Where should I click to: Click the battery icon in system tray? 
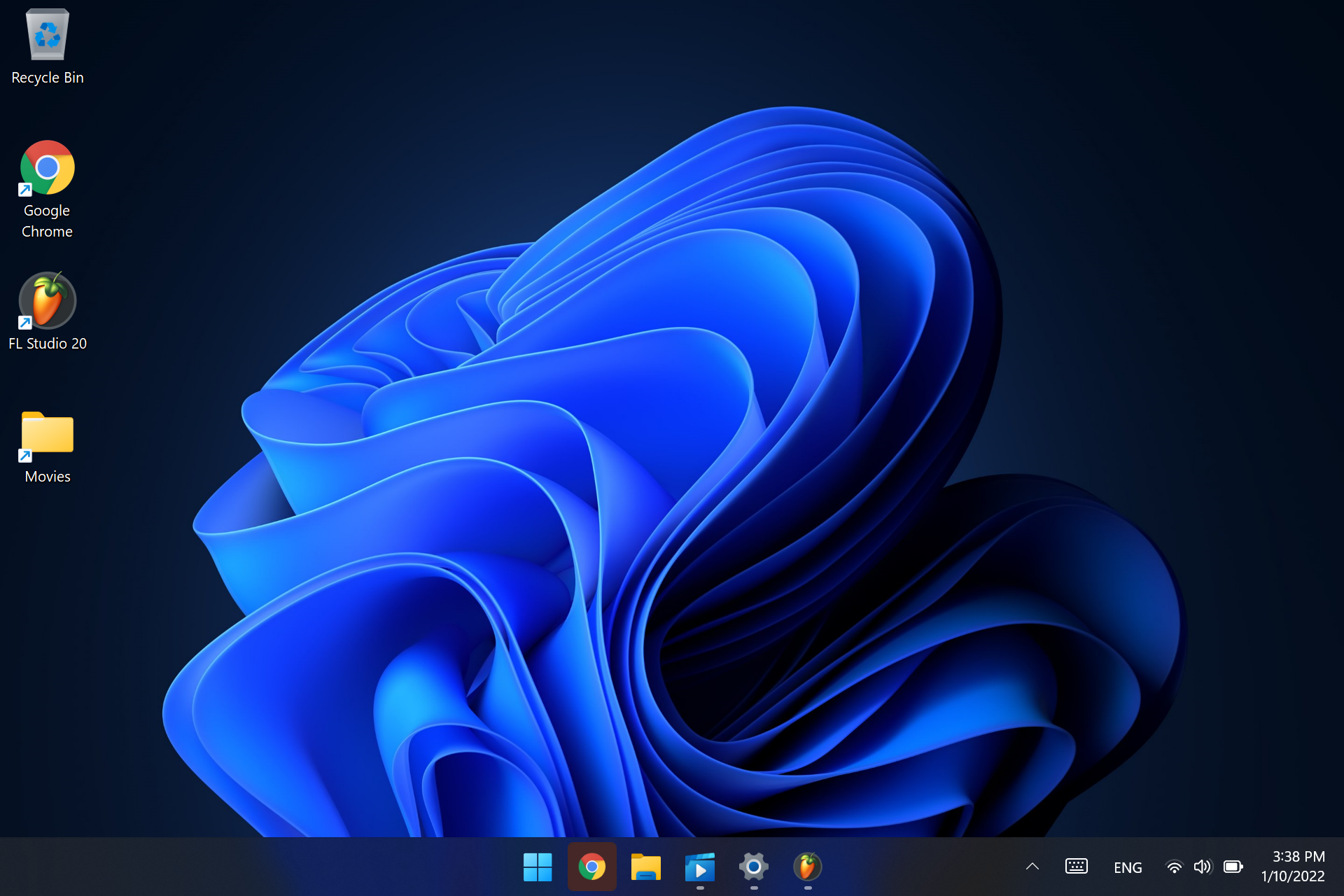[1233, 867]
